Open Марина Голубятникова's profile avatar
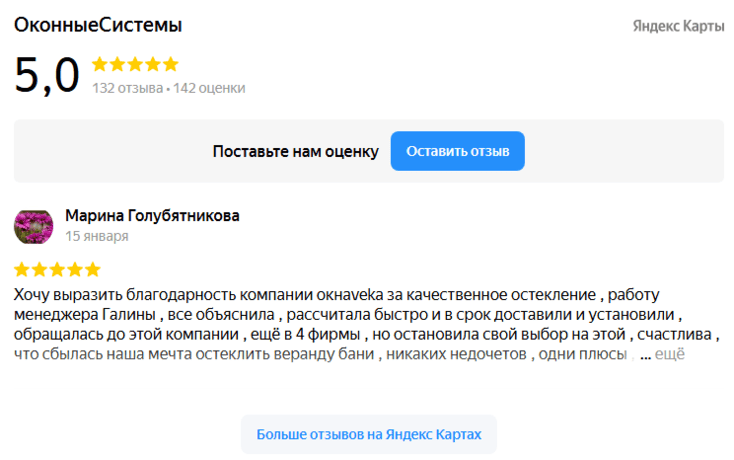 coord(33,226)
